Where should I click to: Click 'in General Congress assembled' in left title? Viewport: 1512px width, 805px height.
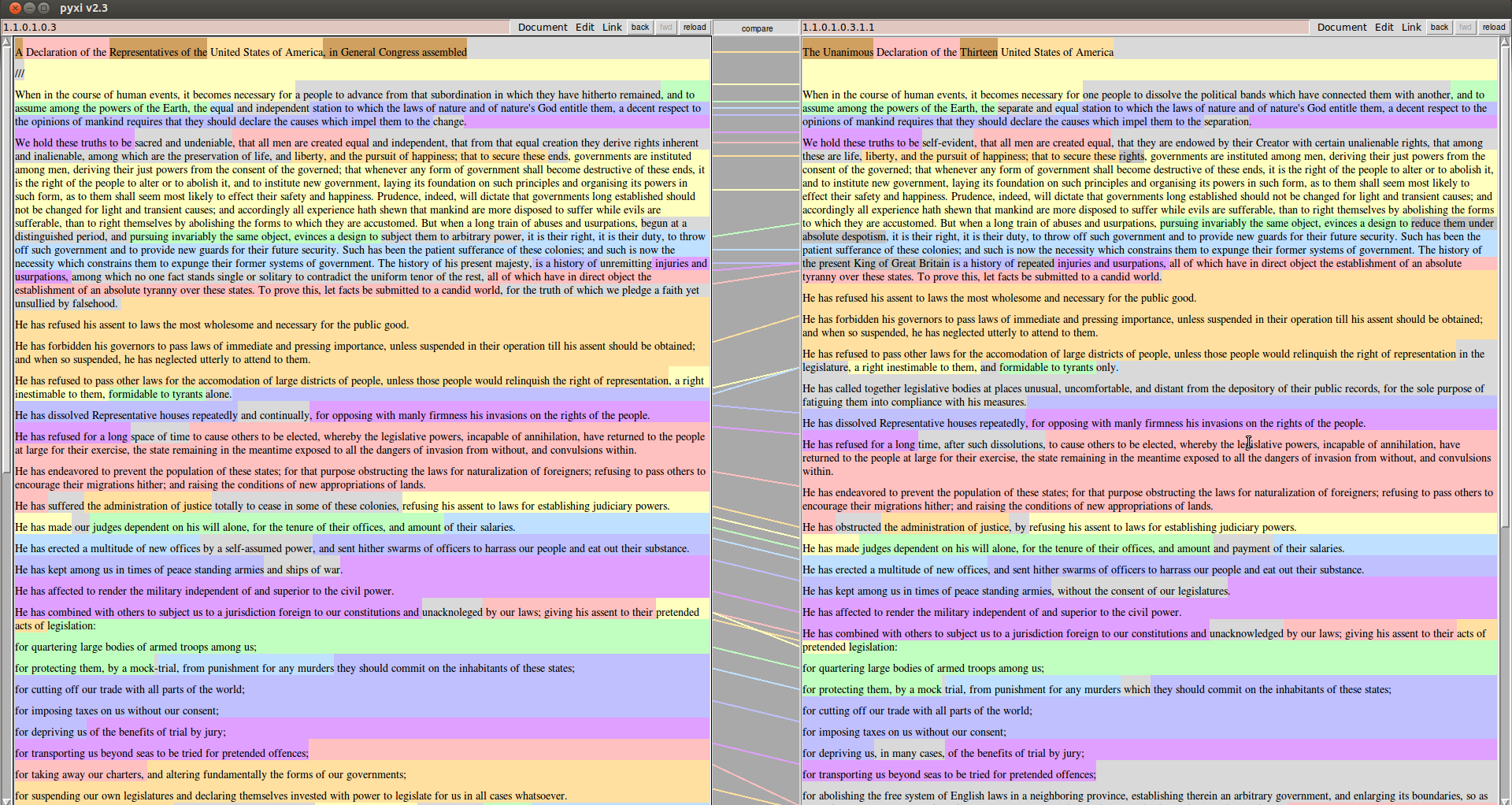click(x=398, y=53)
